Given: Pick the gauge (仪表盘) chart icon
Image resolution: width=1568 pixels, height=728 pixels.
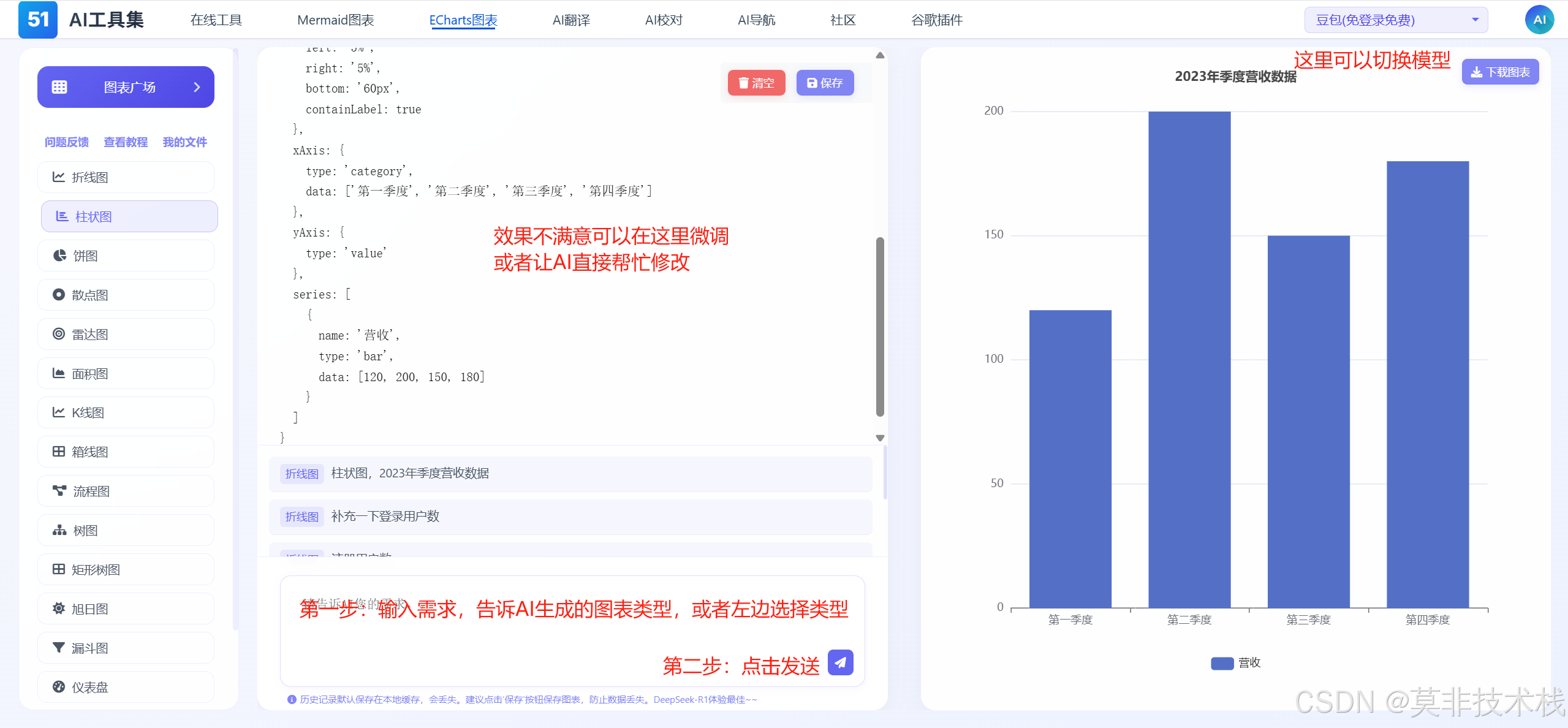Looking at the screenshot, I should coord(59,687).
